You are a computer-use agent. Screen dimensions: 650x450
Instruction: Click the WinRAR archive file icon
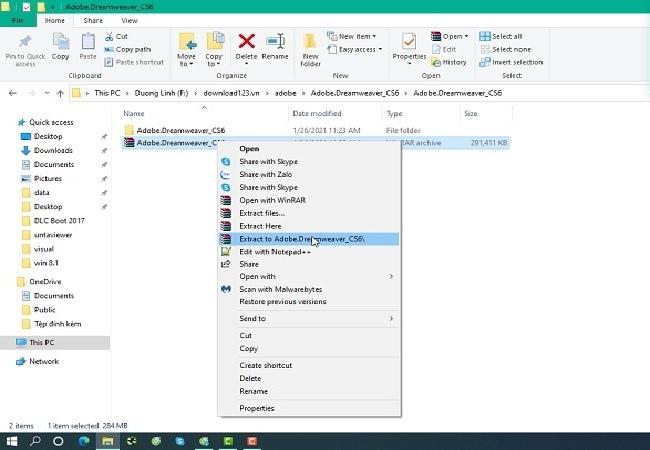pos(129,143)
